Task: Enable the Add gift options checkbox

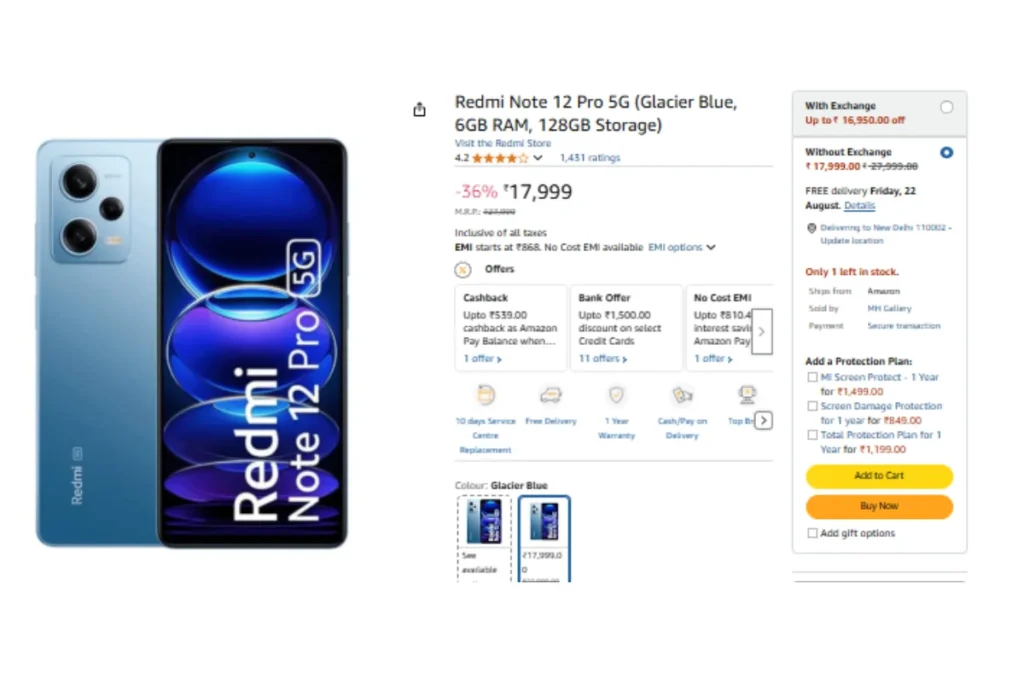Action: pos(813,534)
